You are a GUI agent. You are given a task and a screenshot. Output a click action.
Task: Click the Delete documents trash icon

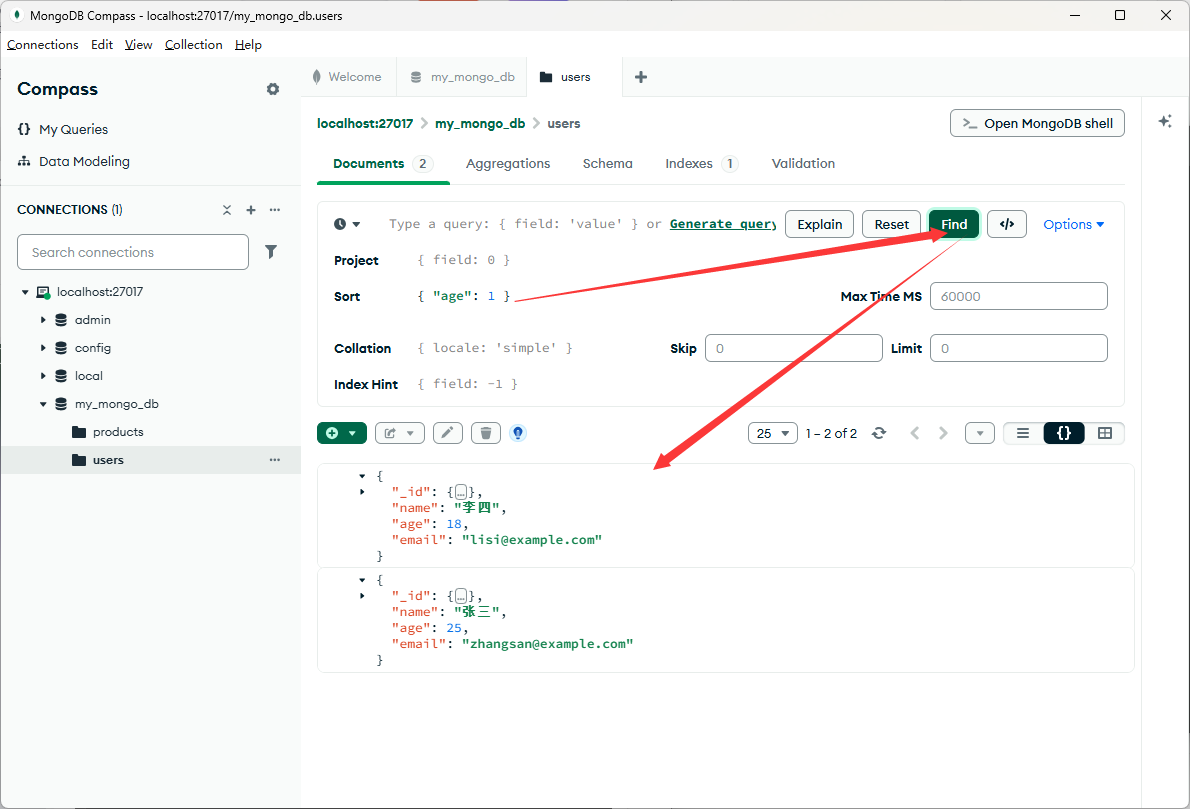coord(486,433)
